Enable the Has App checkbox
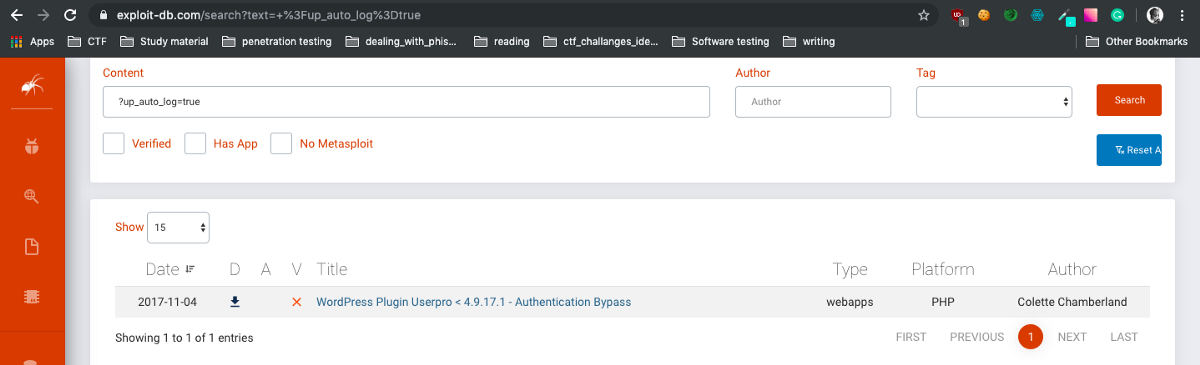 (x=195, y=144)
